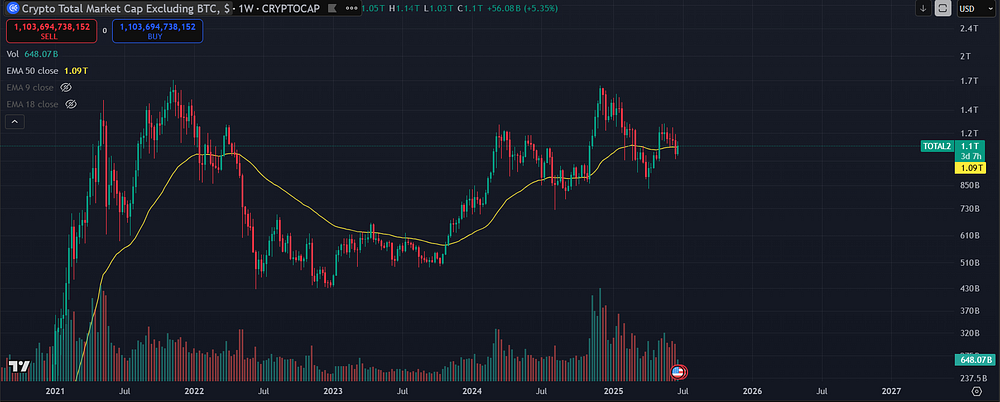Open the three-dots more menu in legend
The height and width of the screenshot is (402, 1000).
(x=349, y=9)
